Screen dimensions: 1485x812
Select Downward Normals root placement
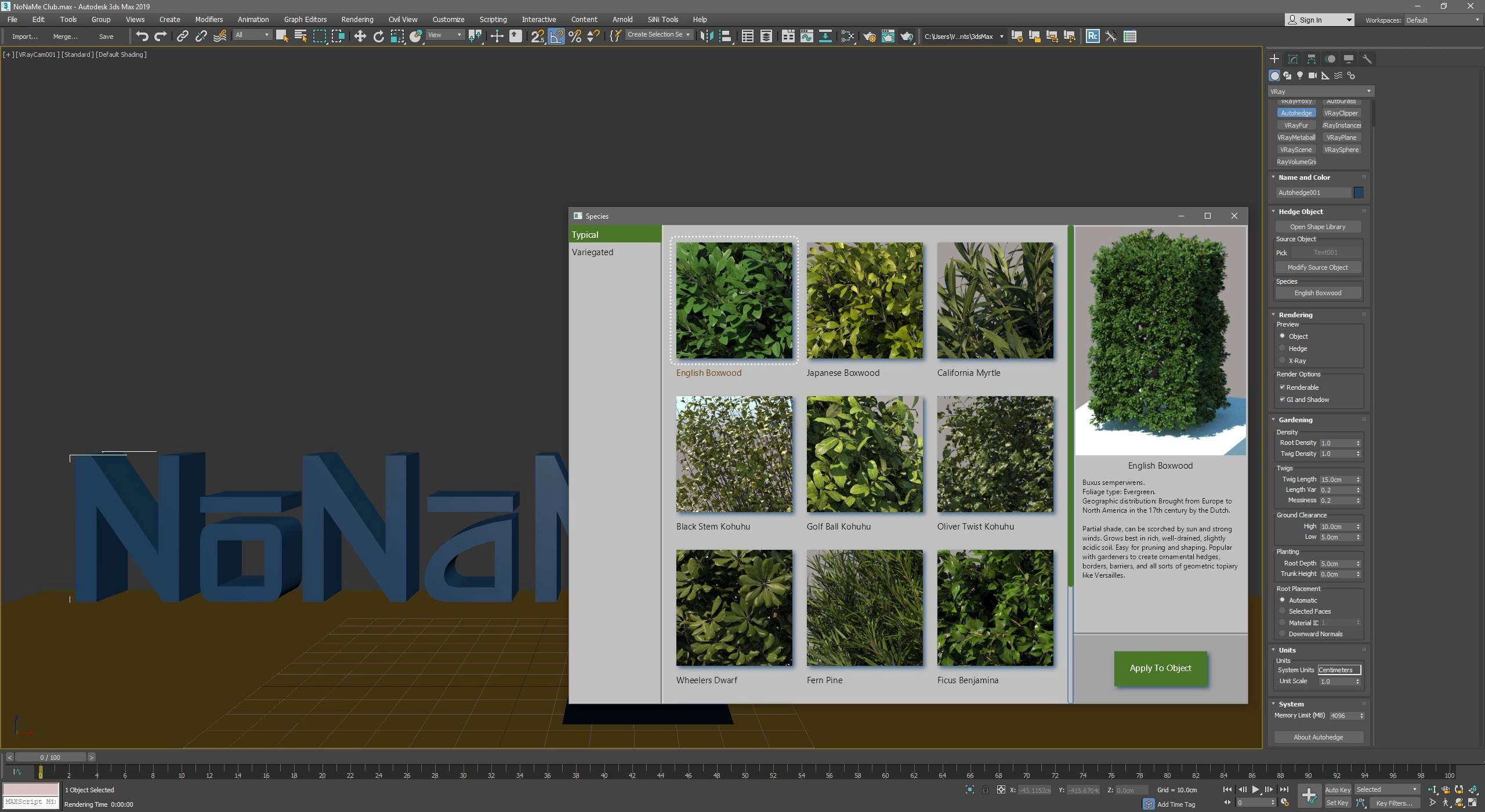(1283, 633)
